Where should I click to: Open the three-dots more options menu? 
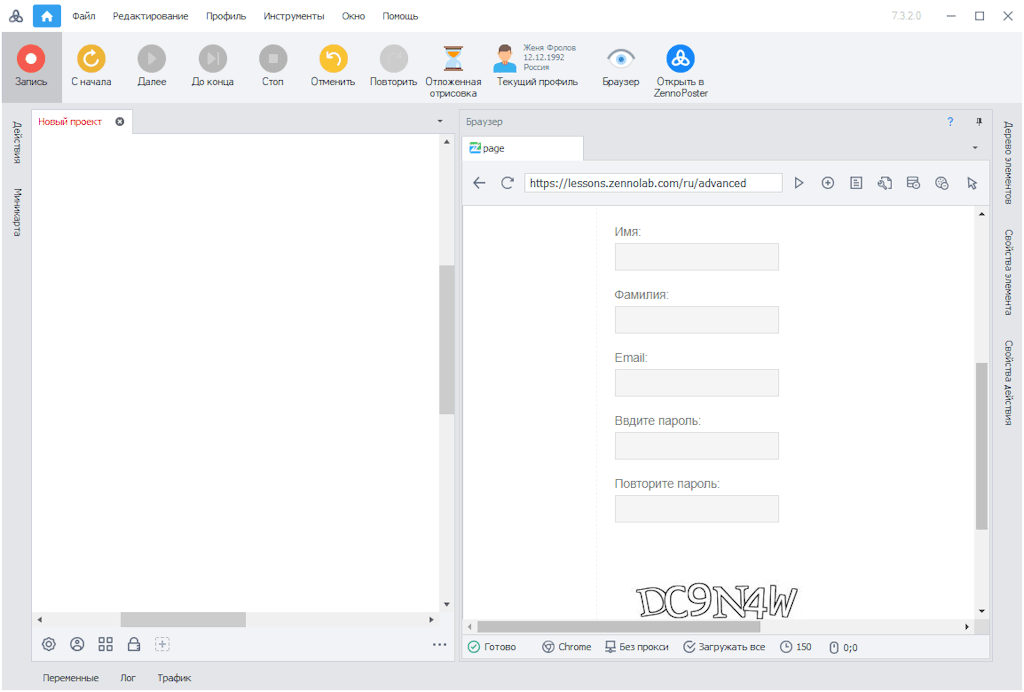pyautogui.click(x=439, y=645)
